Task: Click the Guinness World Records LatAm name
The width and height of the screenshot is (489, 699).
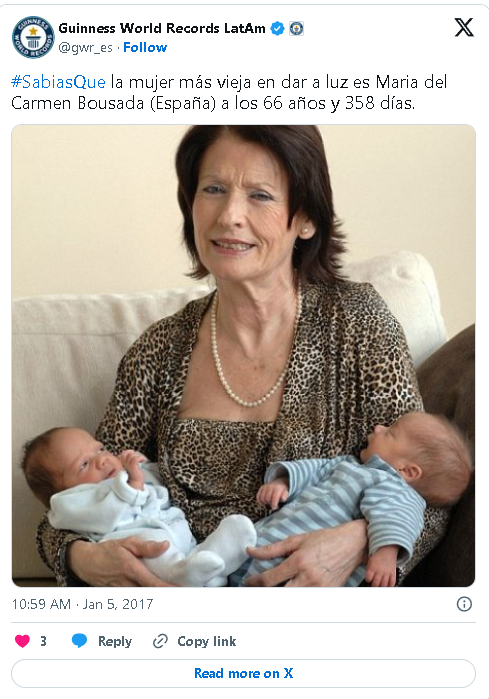Action: pos(162,28)
